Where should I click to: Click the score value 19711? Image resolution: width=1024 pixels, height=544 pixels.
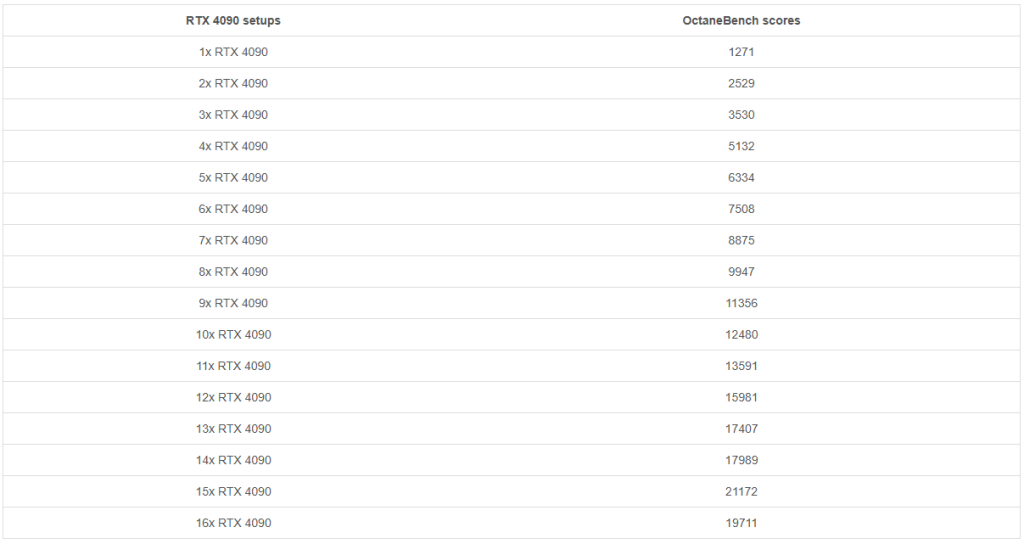point(741,523)
